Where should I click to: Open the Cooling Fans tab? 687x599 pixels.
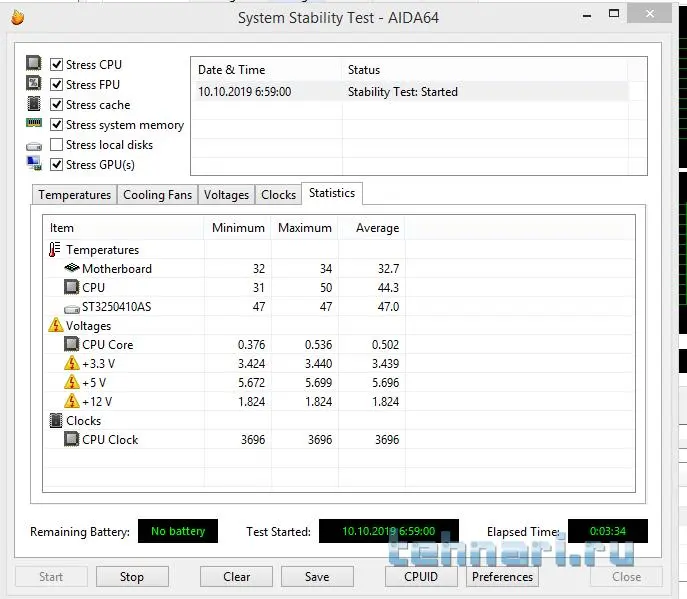[157, 195]
